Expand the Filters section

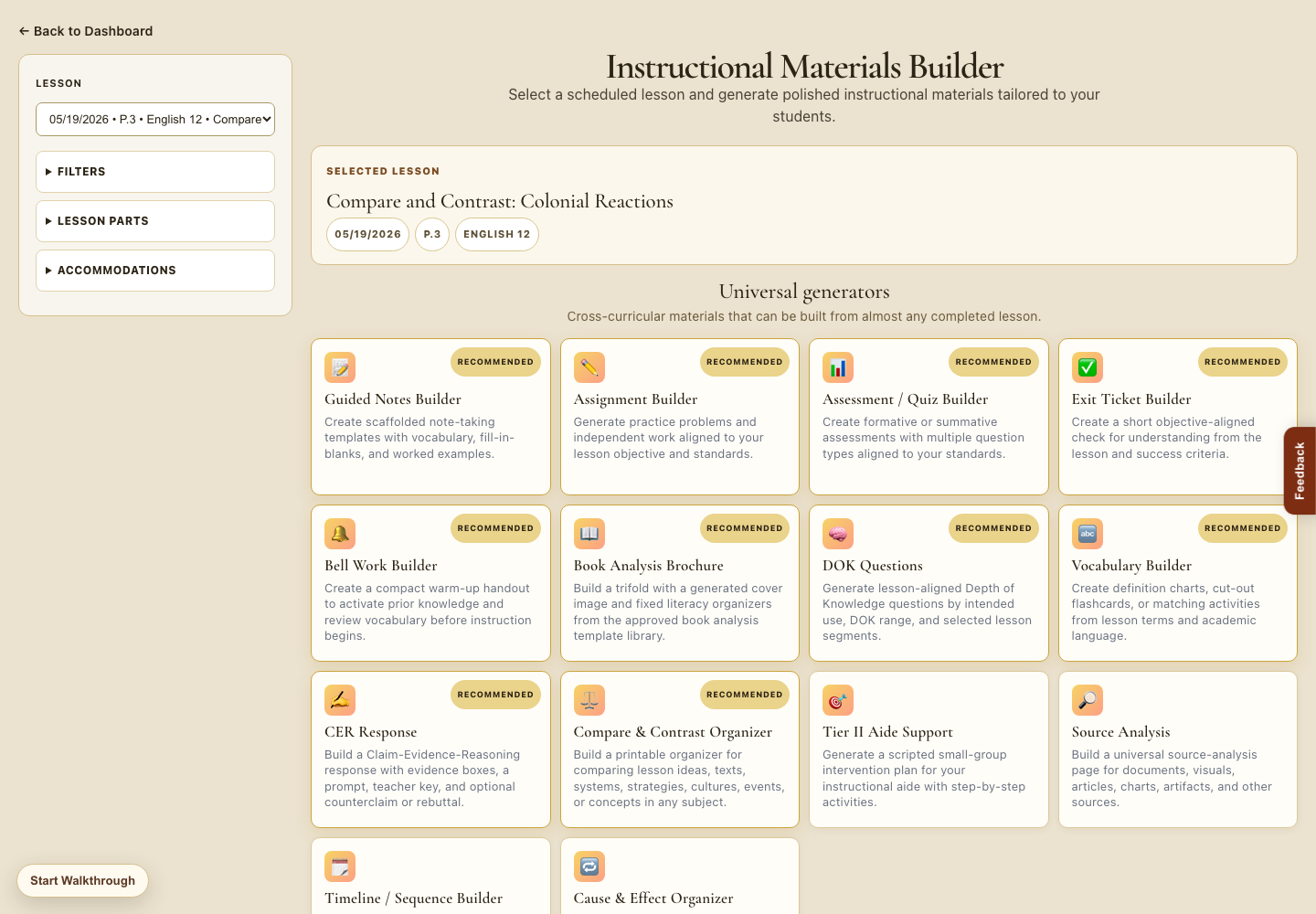[x=155, y=172]
